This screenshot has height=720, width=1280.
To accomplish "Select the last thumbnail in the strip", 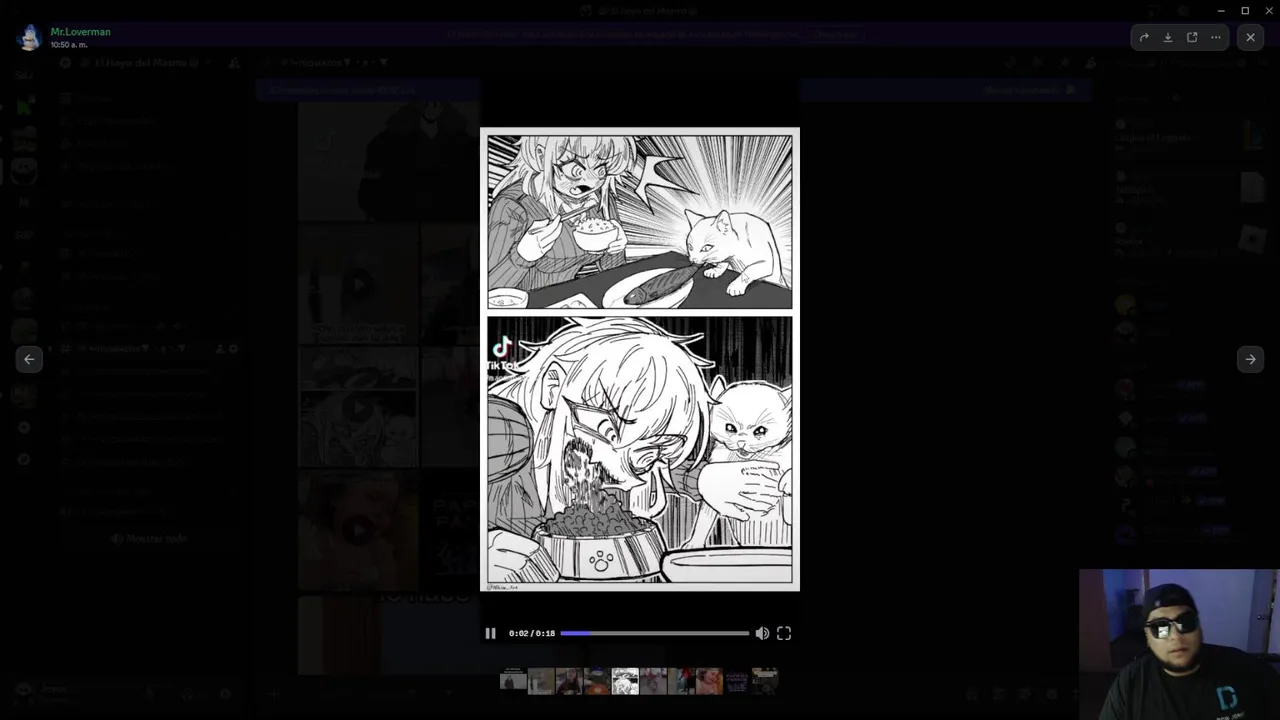I will pyautogui.click(x=765, y=681).
